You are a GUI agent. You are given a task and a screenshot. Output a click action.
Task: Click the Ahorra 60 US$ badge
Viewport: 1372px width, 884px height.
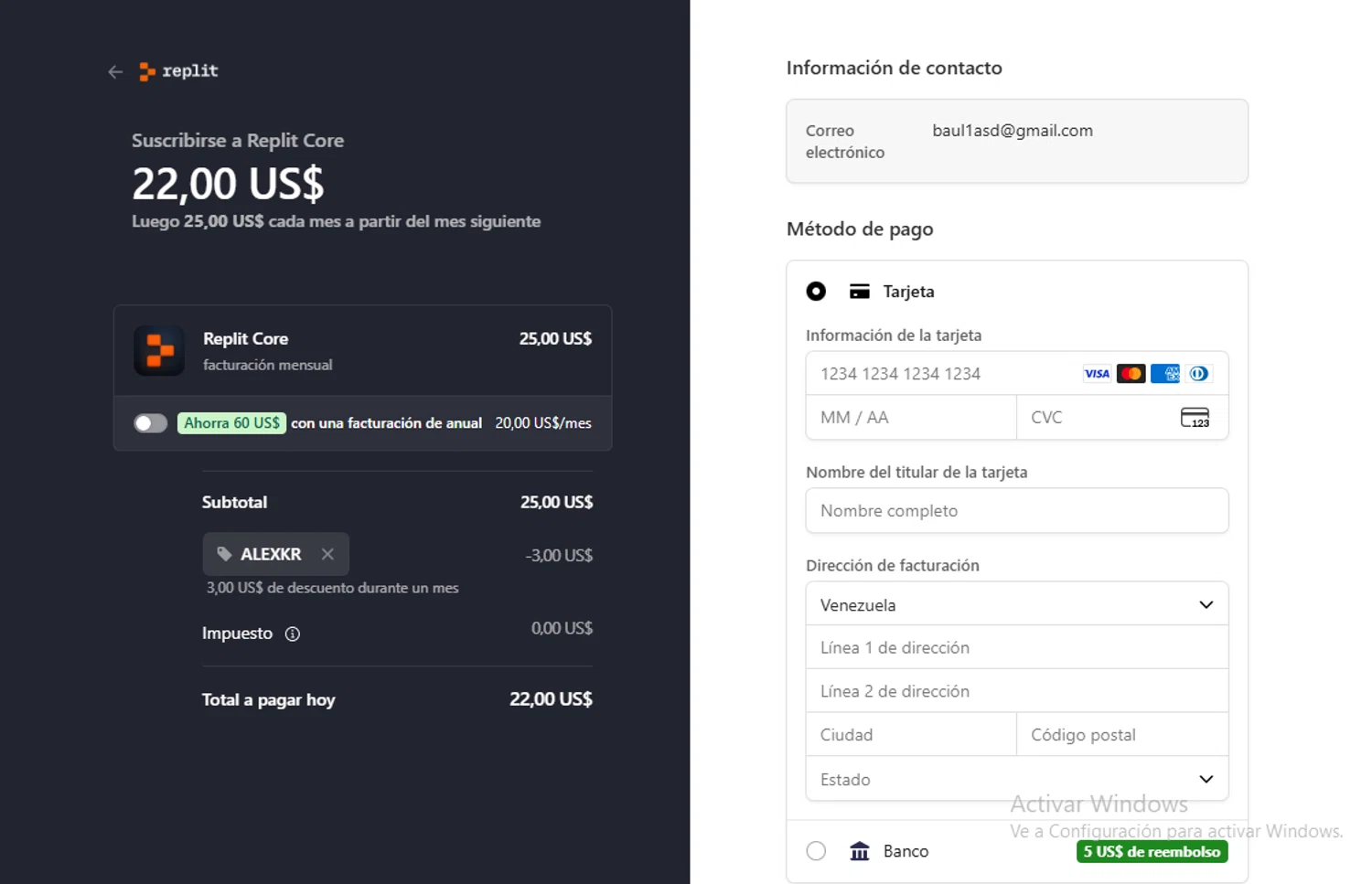point(231,423)
